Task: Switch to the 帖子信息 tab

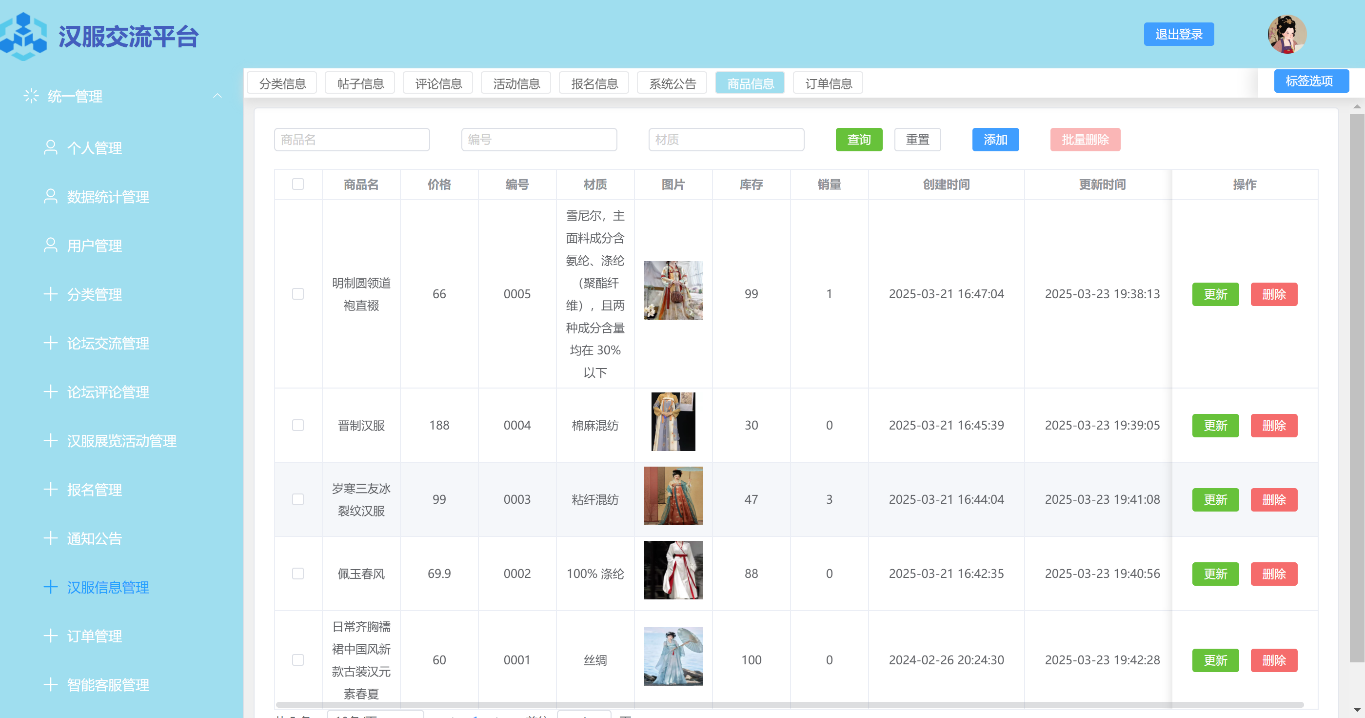Action: (x=360, y=83)
